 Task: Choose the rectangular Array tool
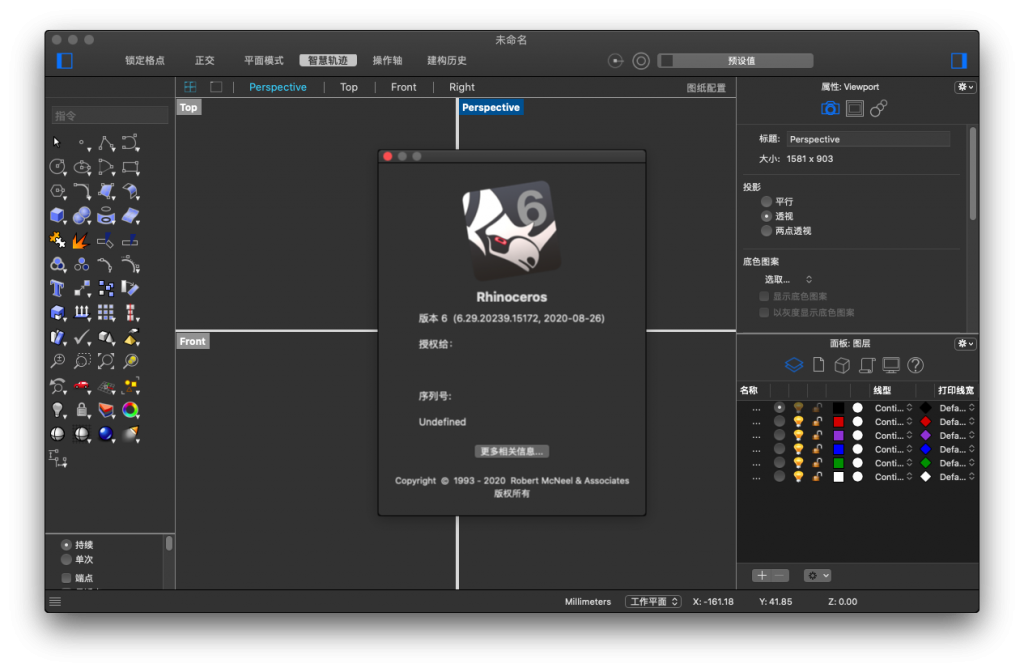[x=106, y=312]
